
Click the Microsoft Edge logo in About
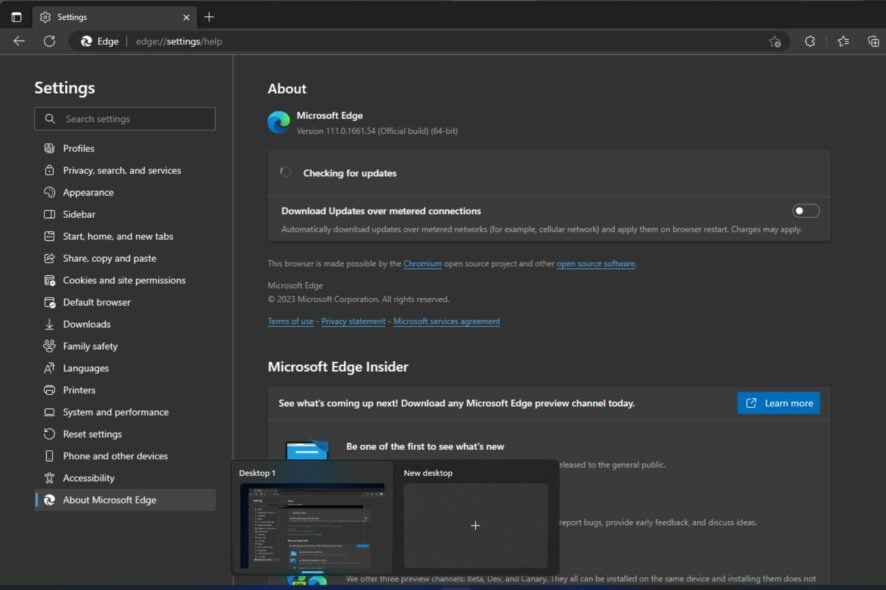[279, 123]
